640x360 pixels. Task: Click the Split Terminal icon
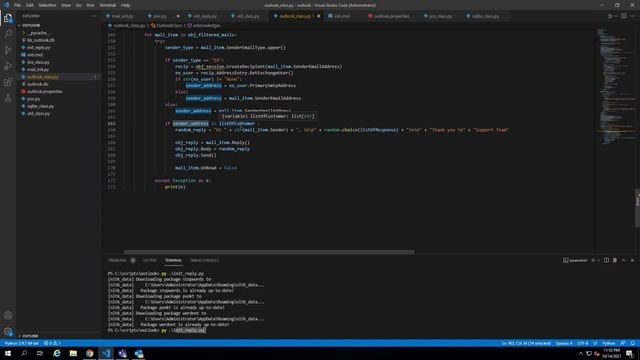[x=606, y=260]
